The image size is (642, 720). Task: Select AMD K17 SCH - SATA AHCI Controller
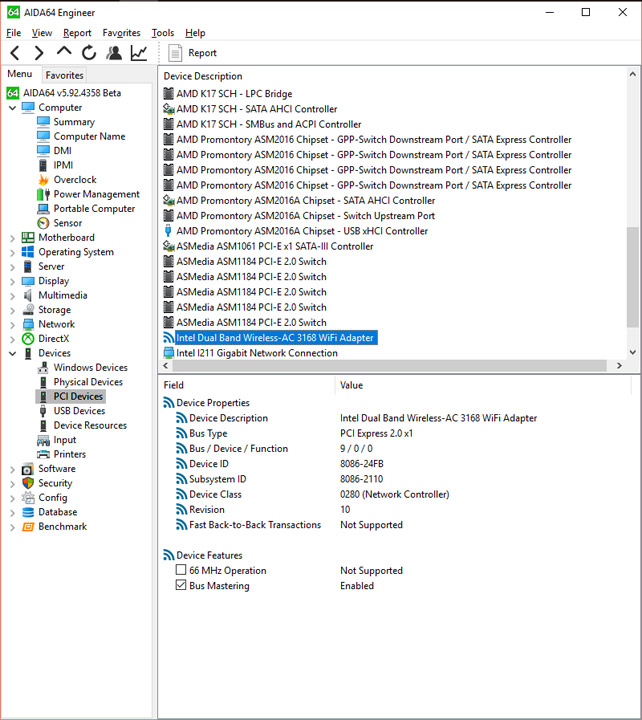pos(257,109)
